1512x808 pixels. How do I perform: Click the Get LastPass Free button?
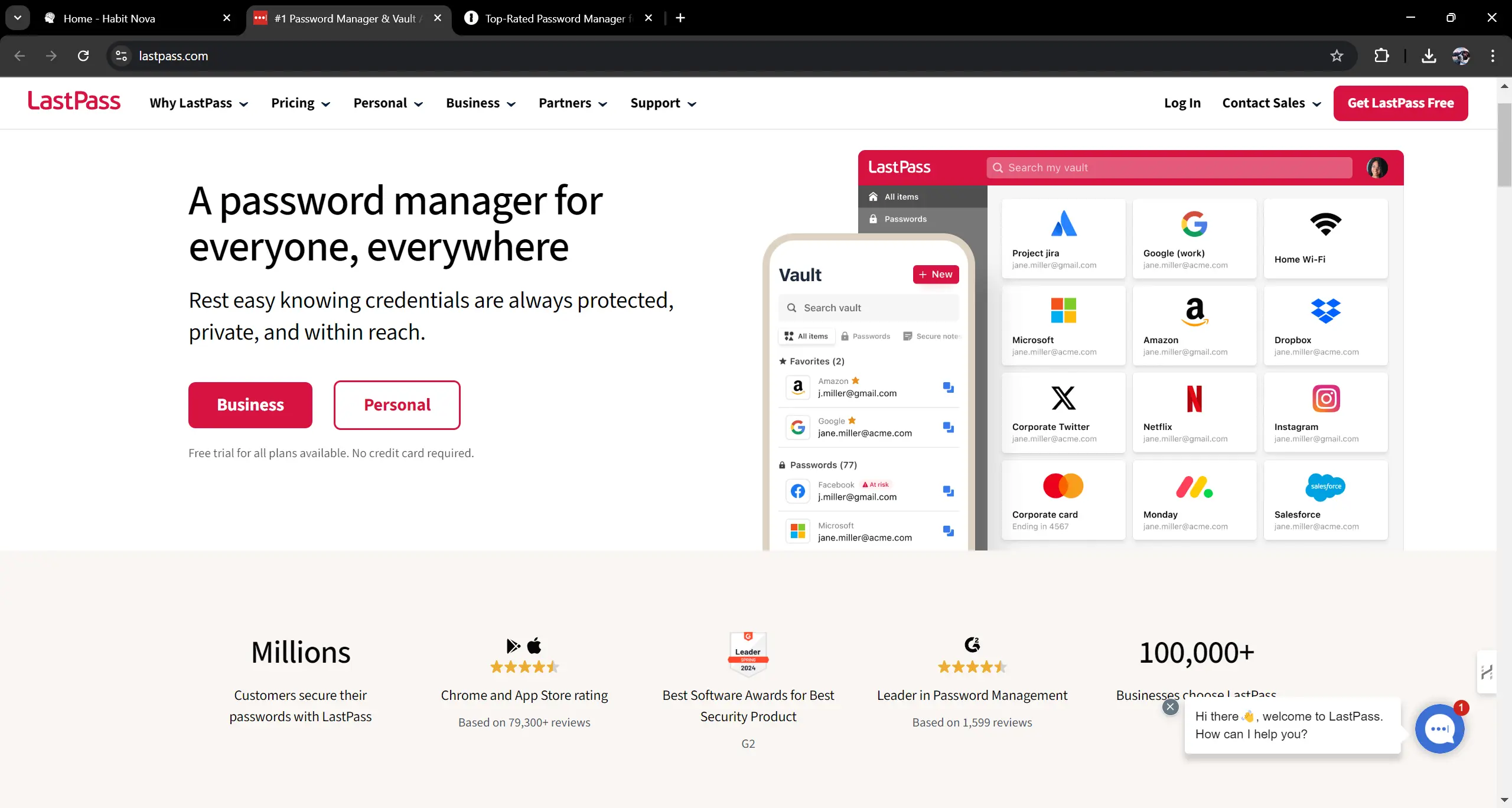click(x=1400, y=103)
